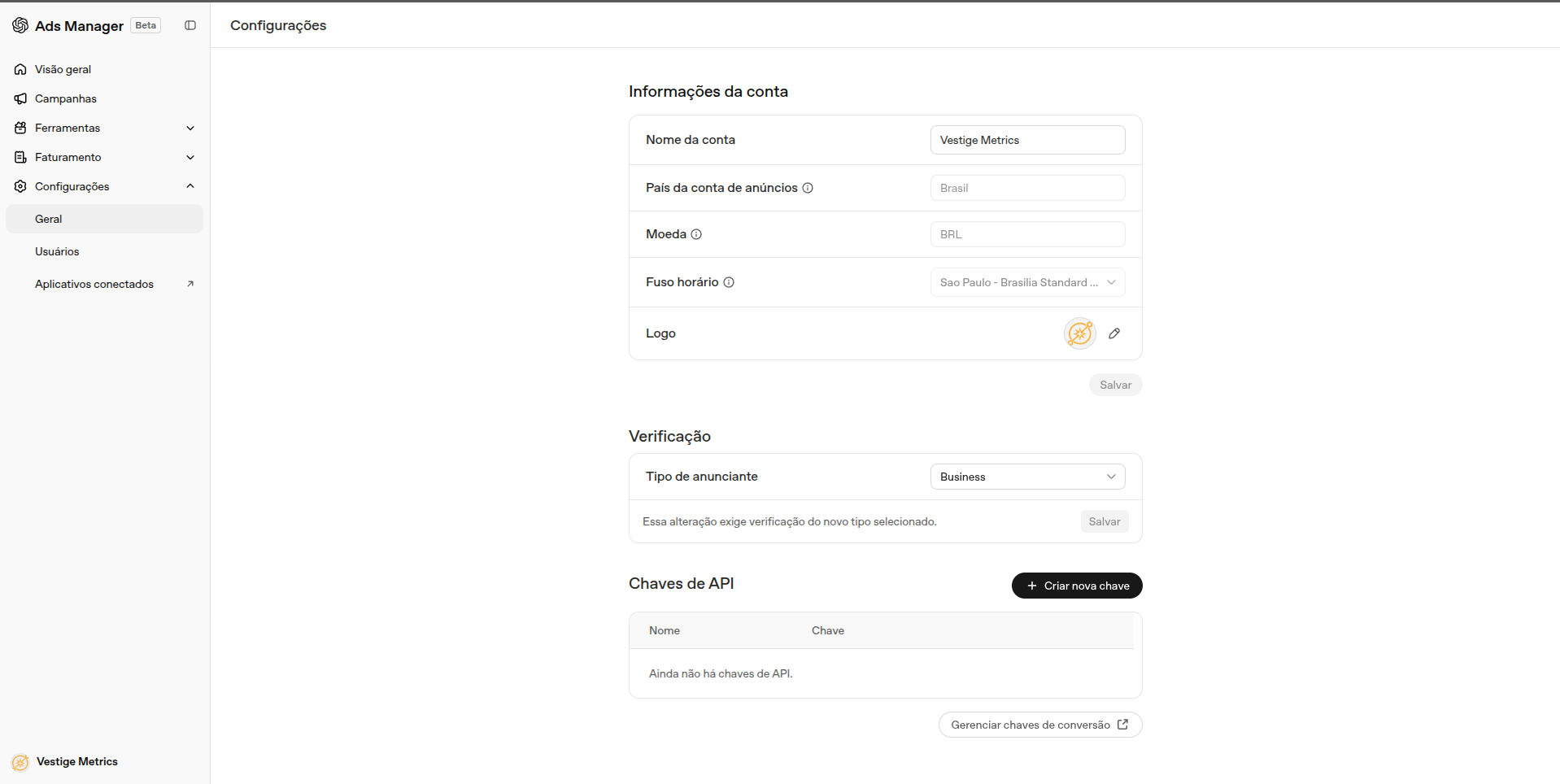Select the Geral settings item
1560x784 pixels.
click(105, 219)
